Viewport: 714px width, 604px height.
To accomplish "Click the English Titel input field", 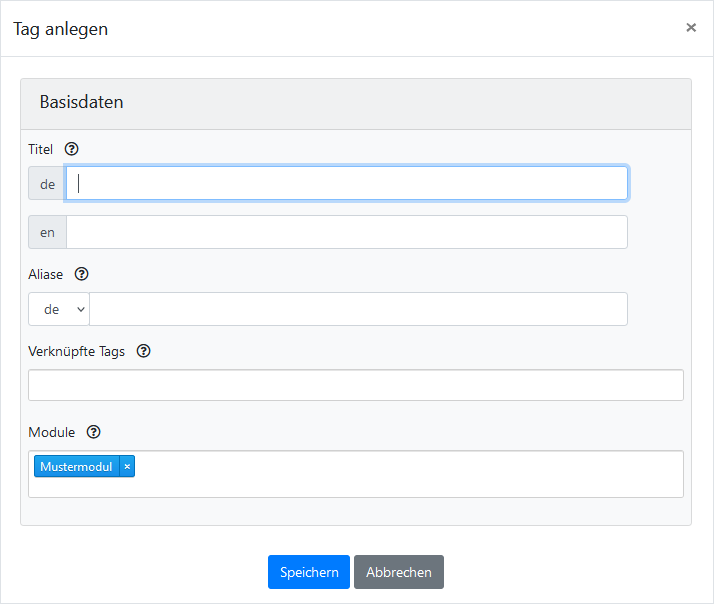I will point(346,232).
